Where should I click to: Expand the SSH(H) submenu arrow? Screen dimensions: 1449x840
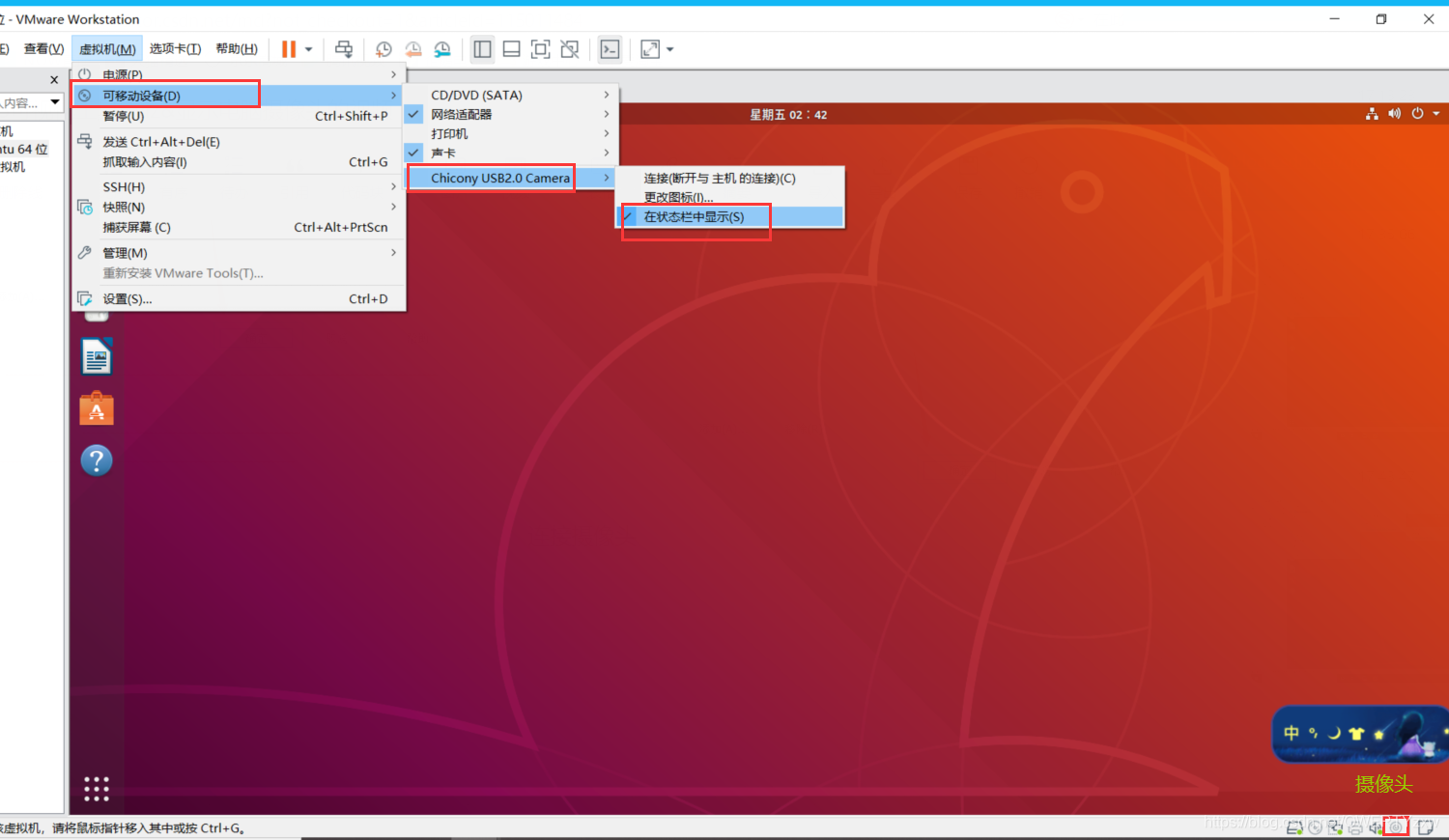coord(393,186)
